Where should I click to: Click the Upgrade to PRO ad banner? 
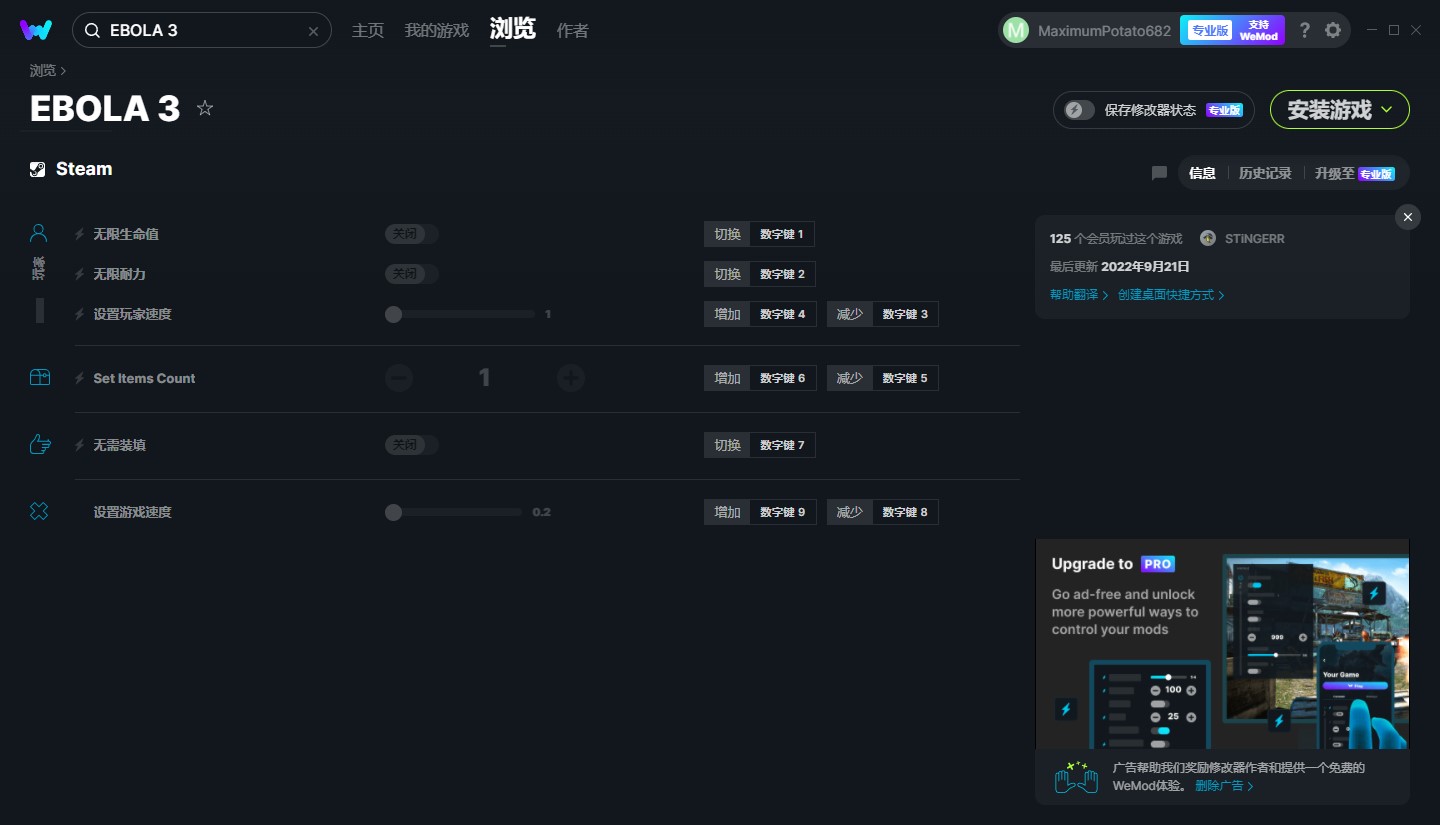(x=1222, y=645)
